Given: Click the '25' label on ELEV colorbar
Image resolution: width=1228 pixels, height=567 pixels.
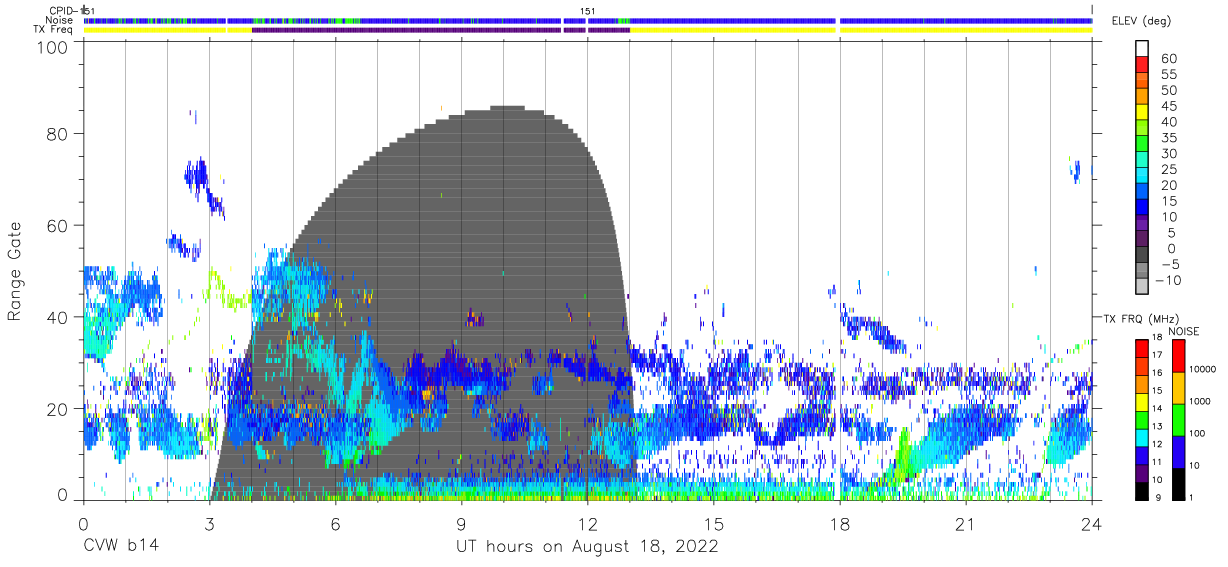Looking at the screenshot, I should point(1169,169).
